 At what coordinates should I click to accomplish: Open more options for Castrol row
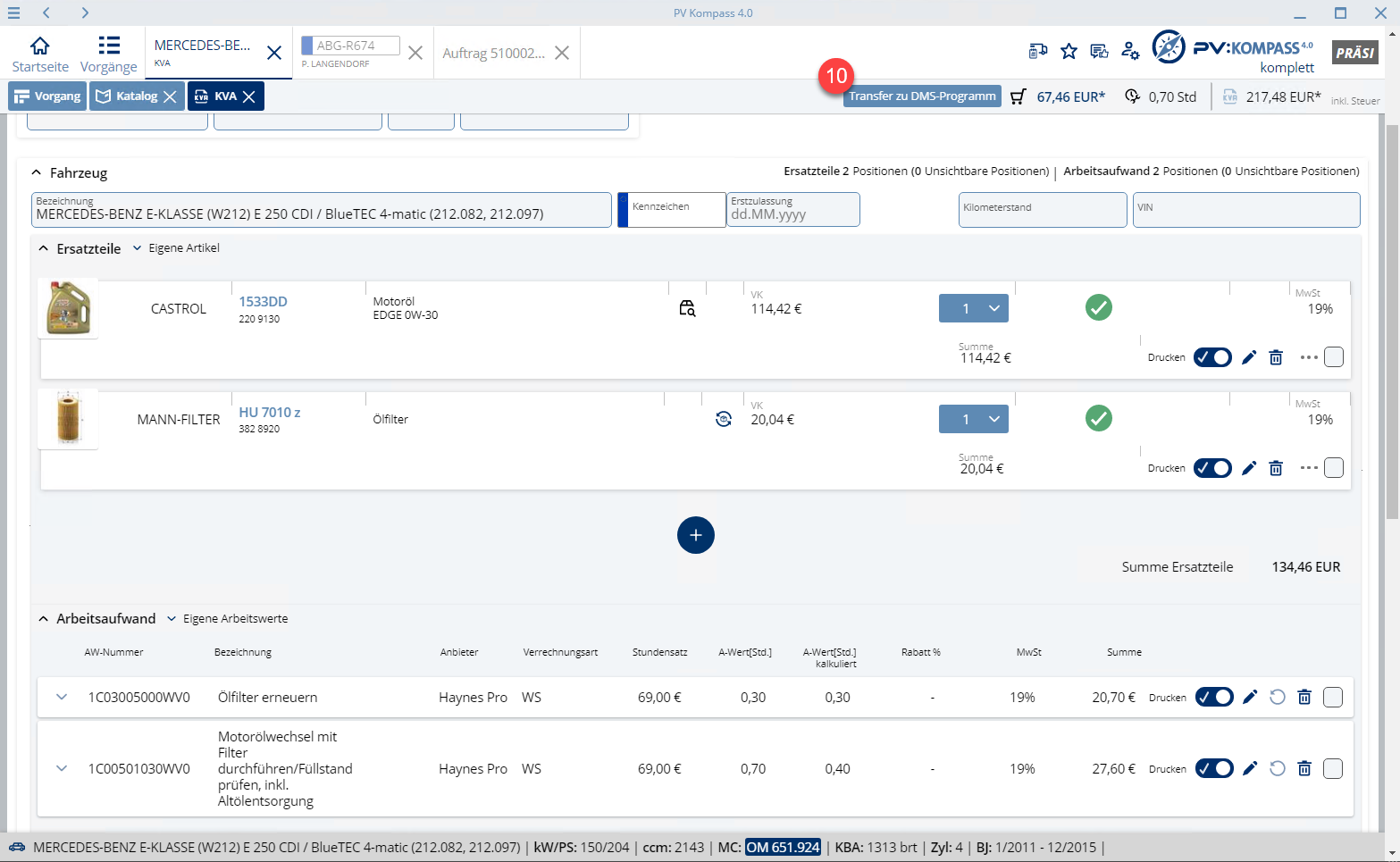pos(1309,357)
